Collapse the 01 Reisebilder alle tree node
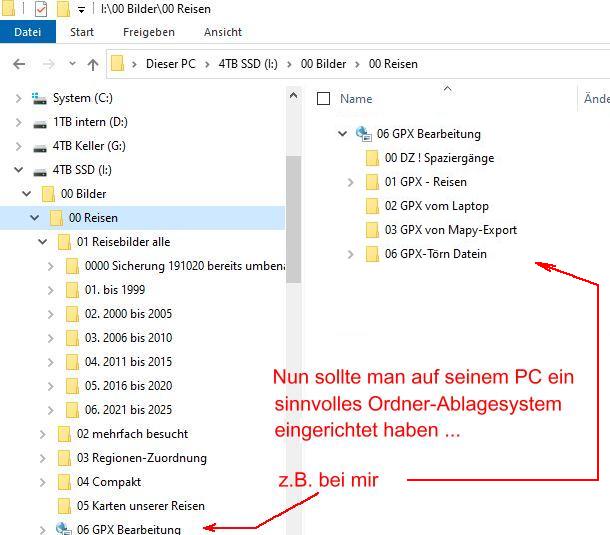Image resolution: width=610 pixels, height=535 pixels. coord(42,242)
